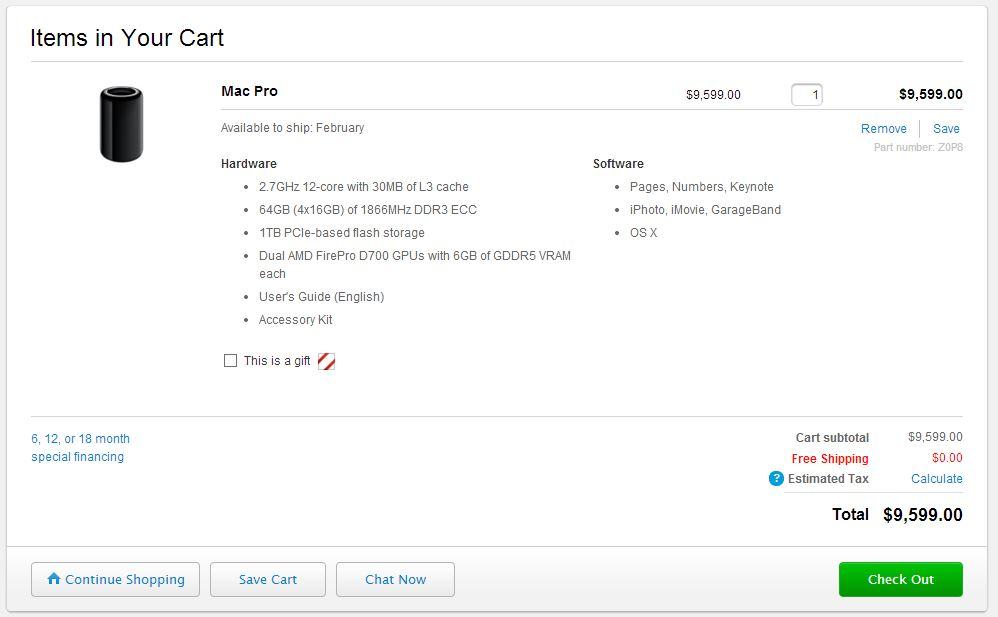
Task: Remove the Mac Pro from cart
Action: click(883, 129)
